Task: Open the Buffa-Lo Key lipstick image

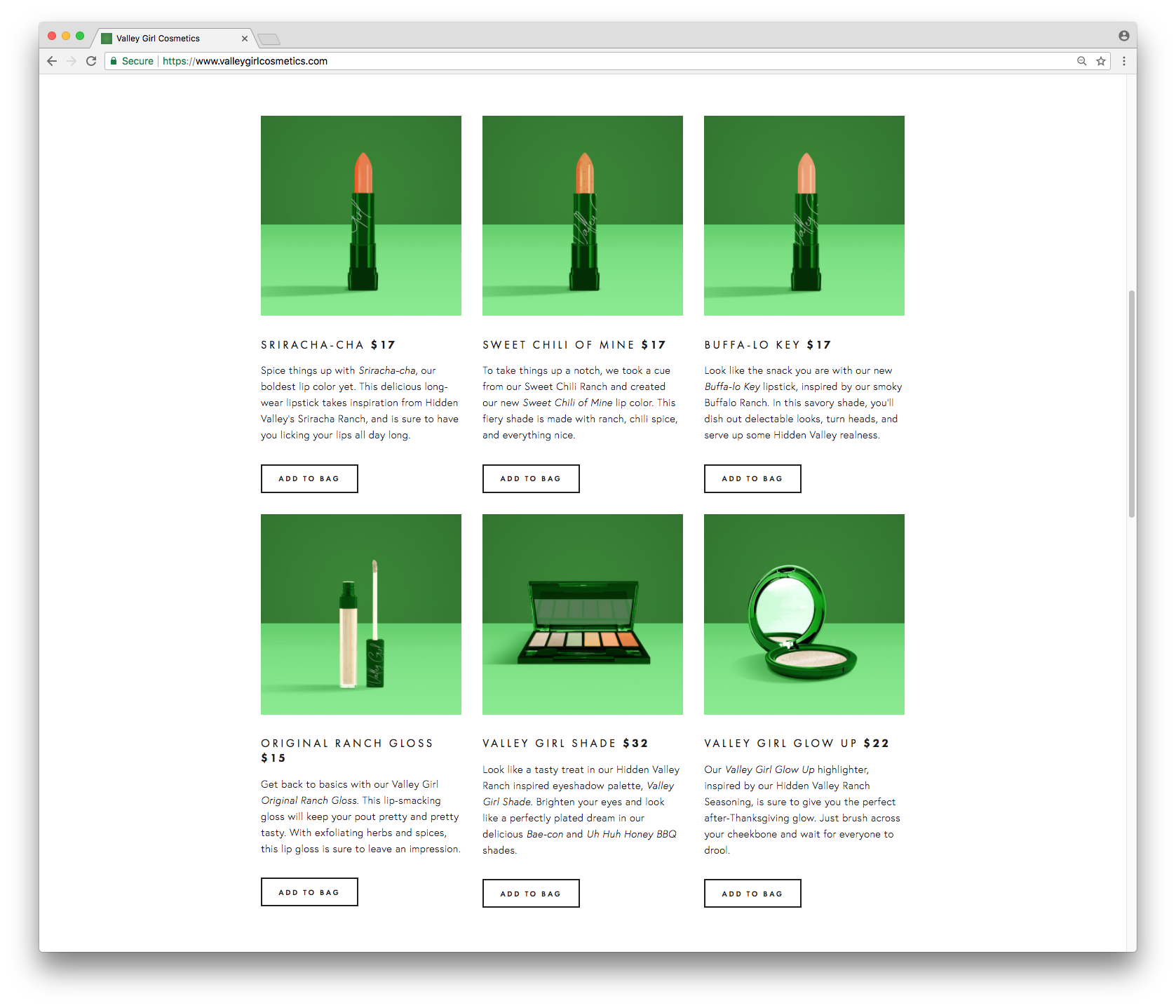Action: pos(804,215)
